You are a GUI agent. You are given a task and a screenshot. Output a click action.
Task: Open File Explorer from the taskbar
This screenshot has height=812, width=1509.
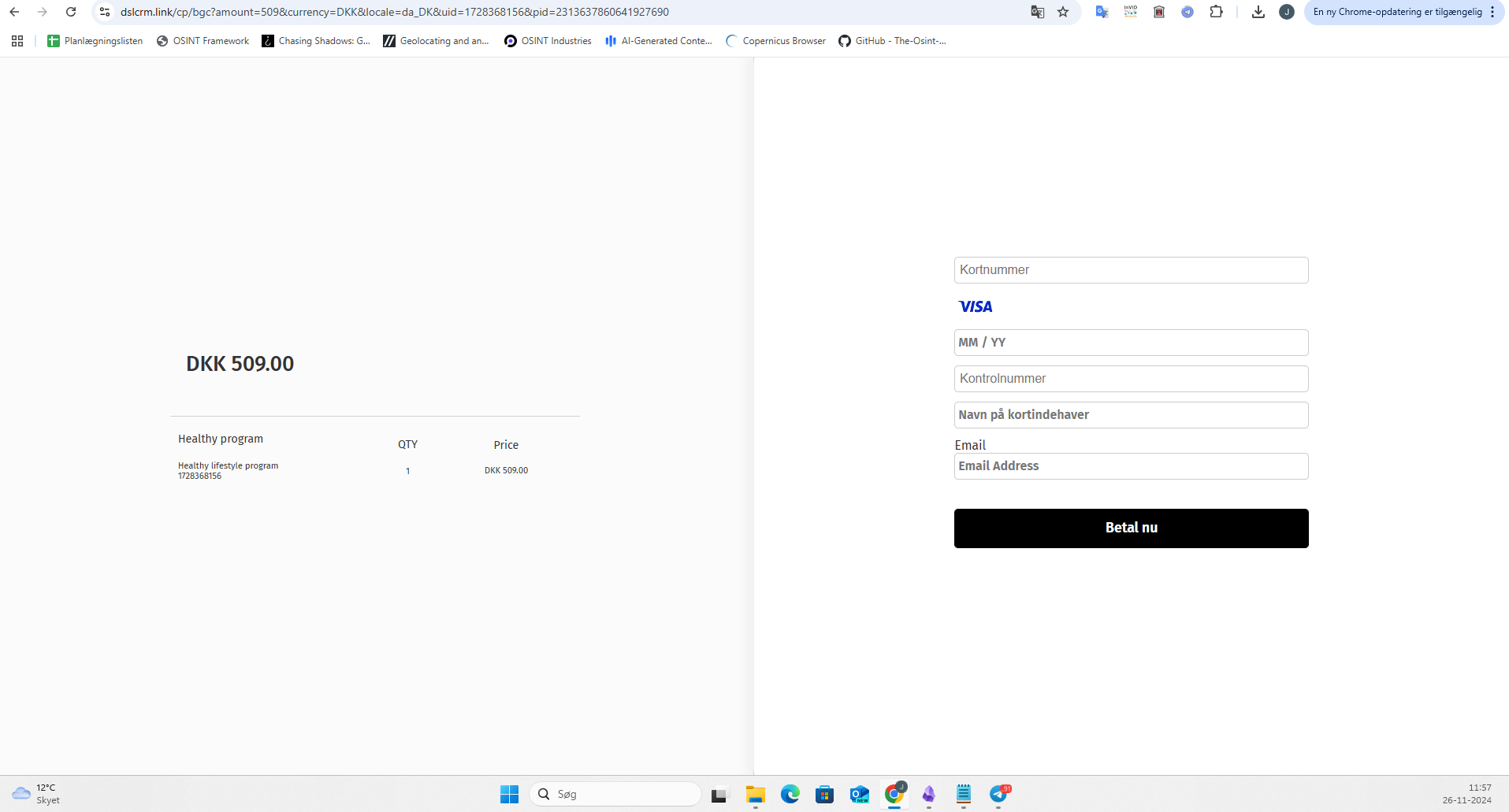point(756,794)
